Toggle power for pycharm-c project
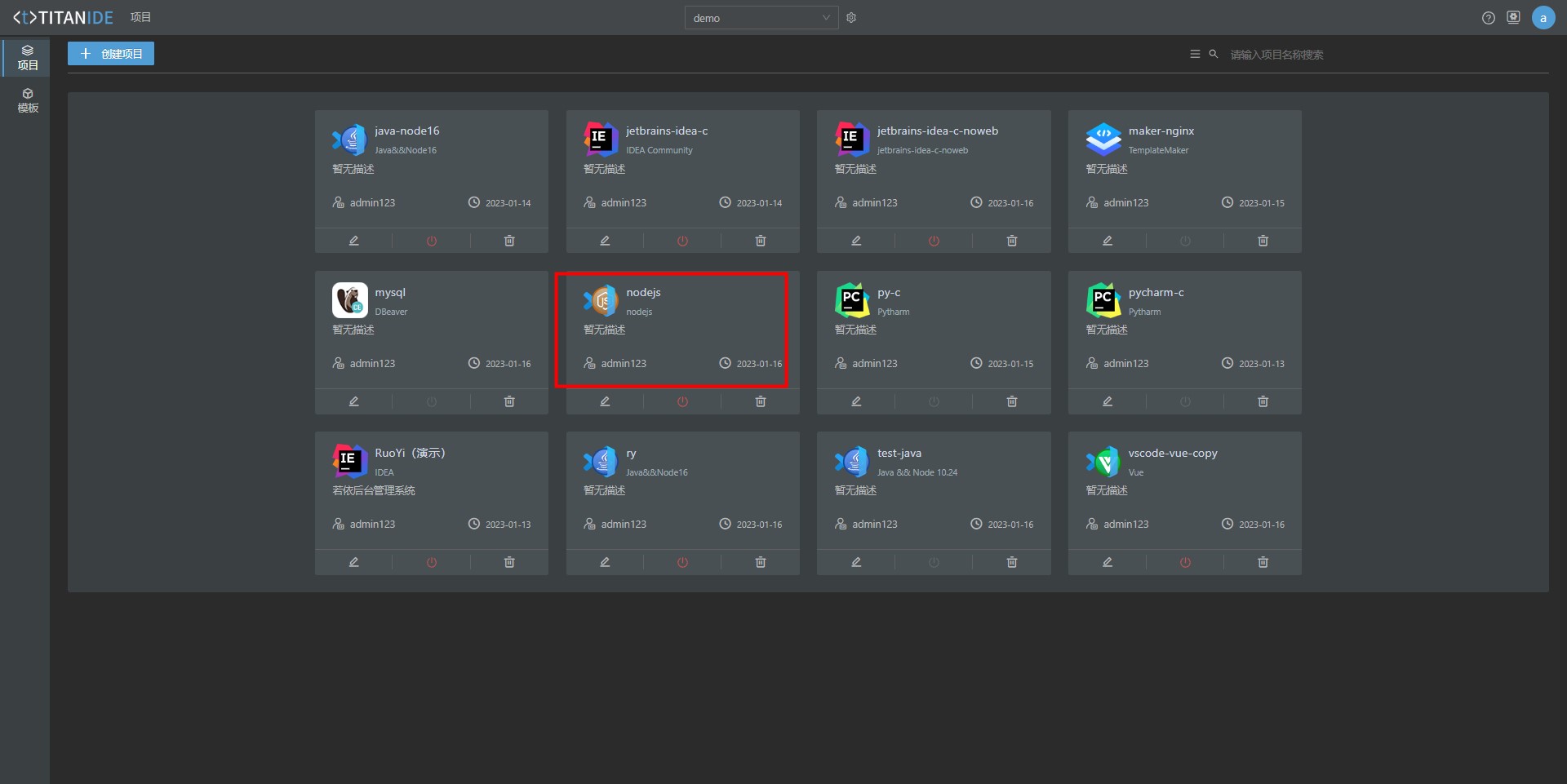This screenshot has height=784, width=1567. coord(1185,401)
